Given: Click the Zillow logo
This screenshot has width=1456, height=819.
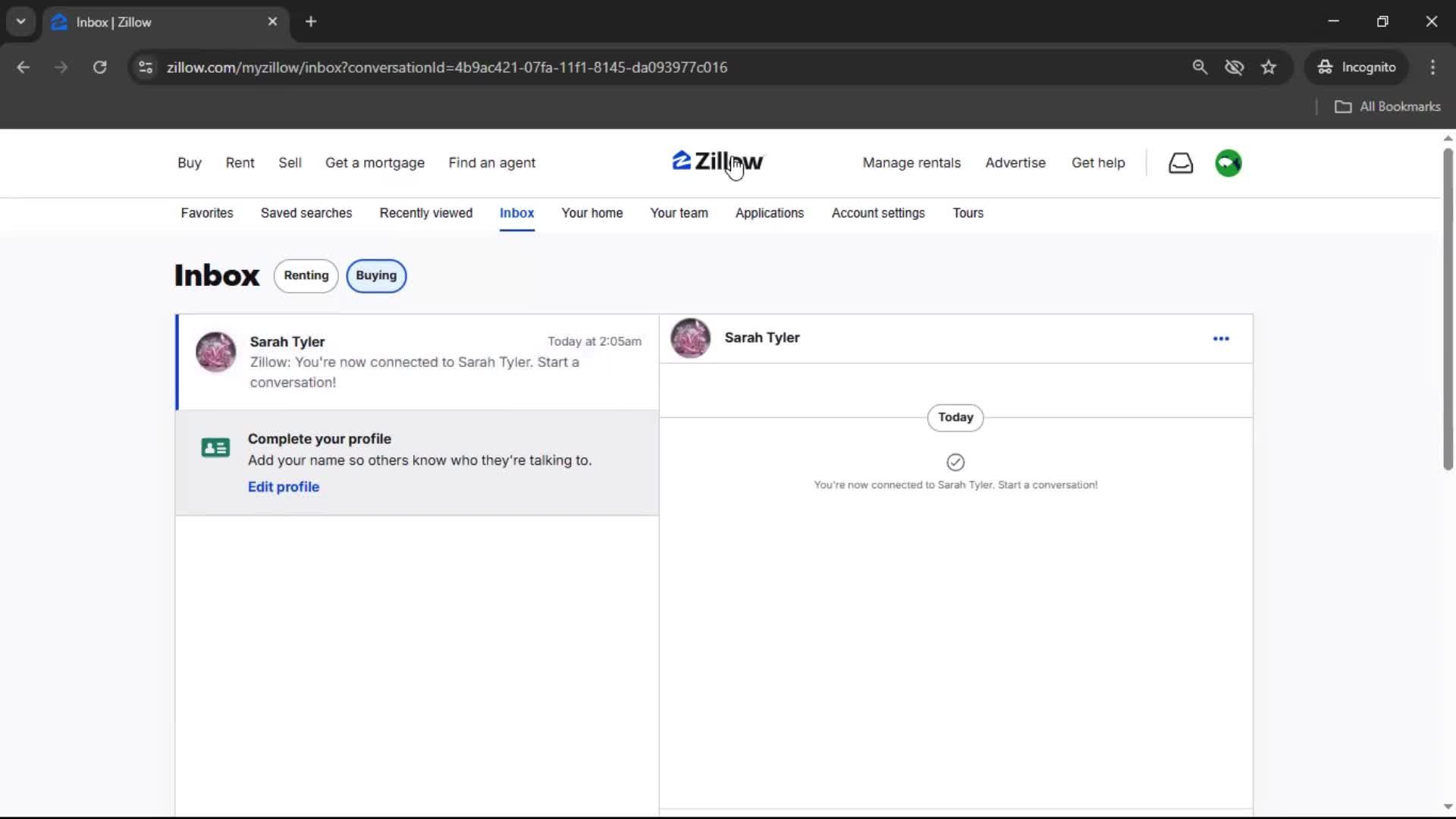Looking at the screenshot, I should (717, 161).
